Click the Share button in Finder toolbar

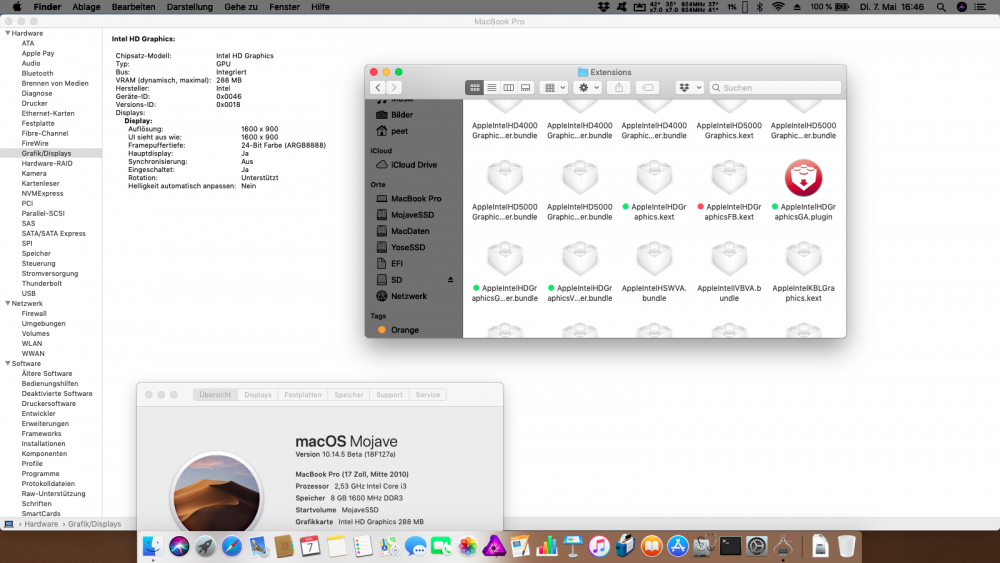click(x=619, y=87)
